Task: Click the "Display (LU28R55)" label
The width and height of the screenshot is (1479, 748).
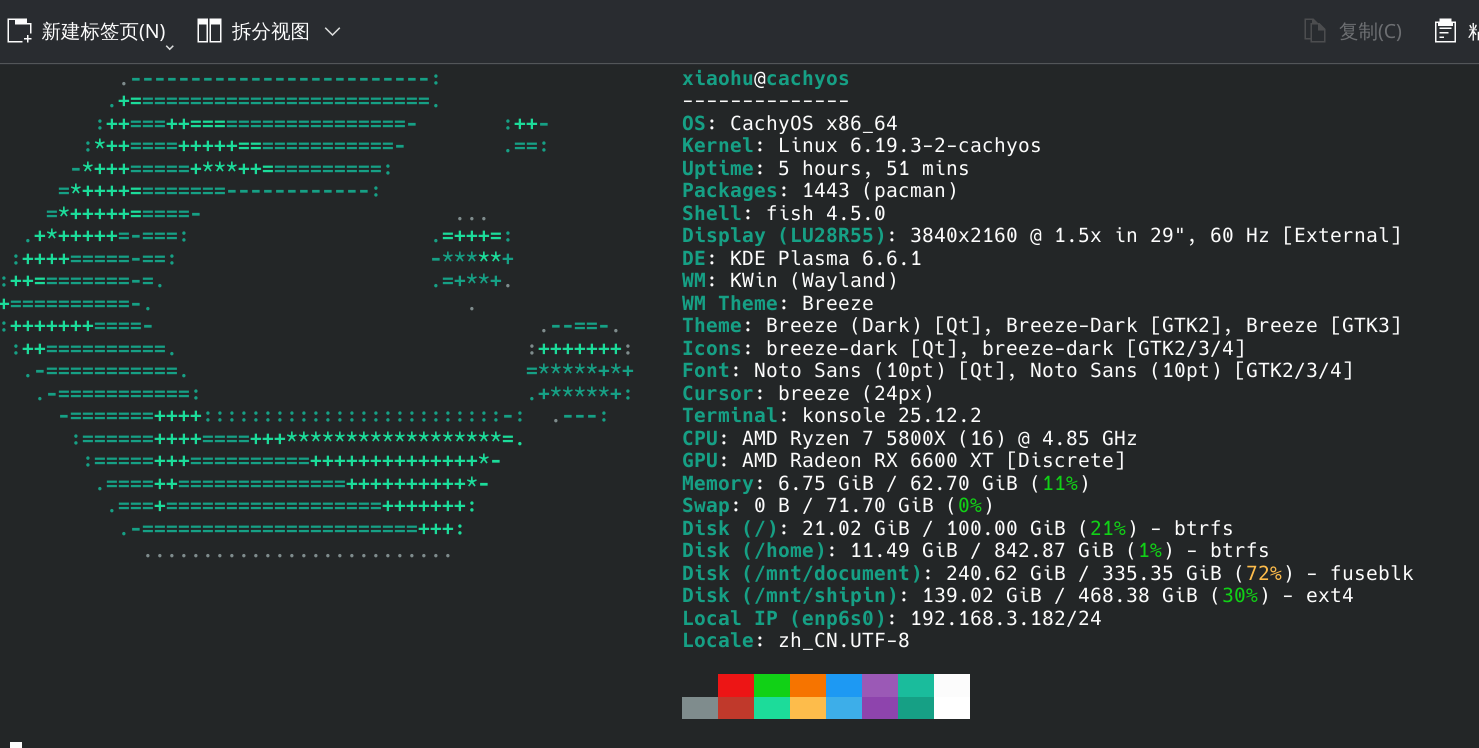Action: click(784, 236)
